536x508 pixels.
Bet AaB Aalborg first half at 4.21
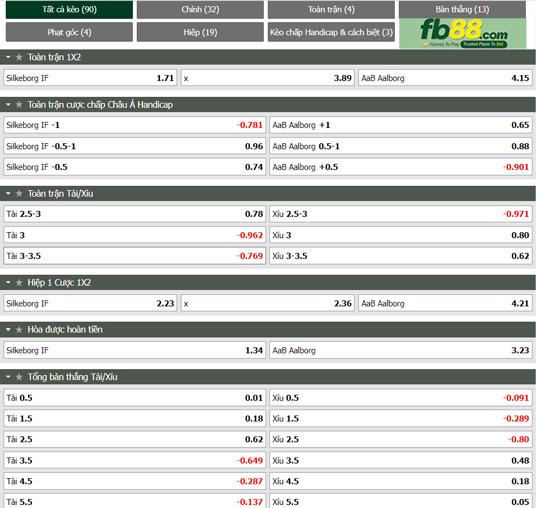pyautogui.click(x=445, y=303)
